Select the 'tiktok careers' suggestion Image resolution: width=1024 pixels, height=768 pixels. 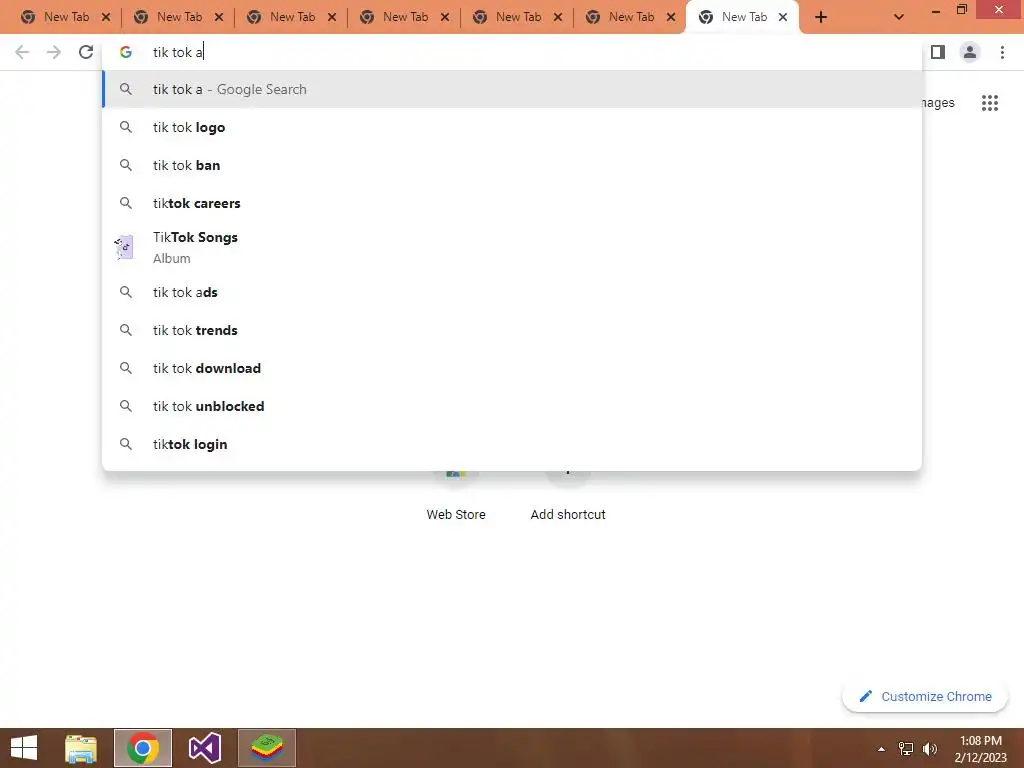[512, 203]
